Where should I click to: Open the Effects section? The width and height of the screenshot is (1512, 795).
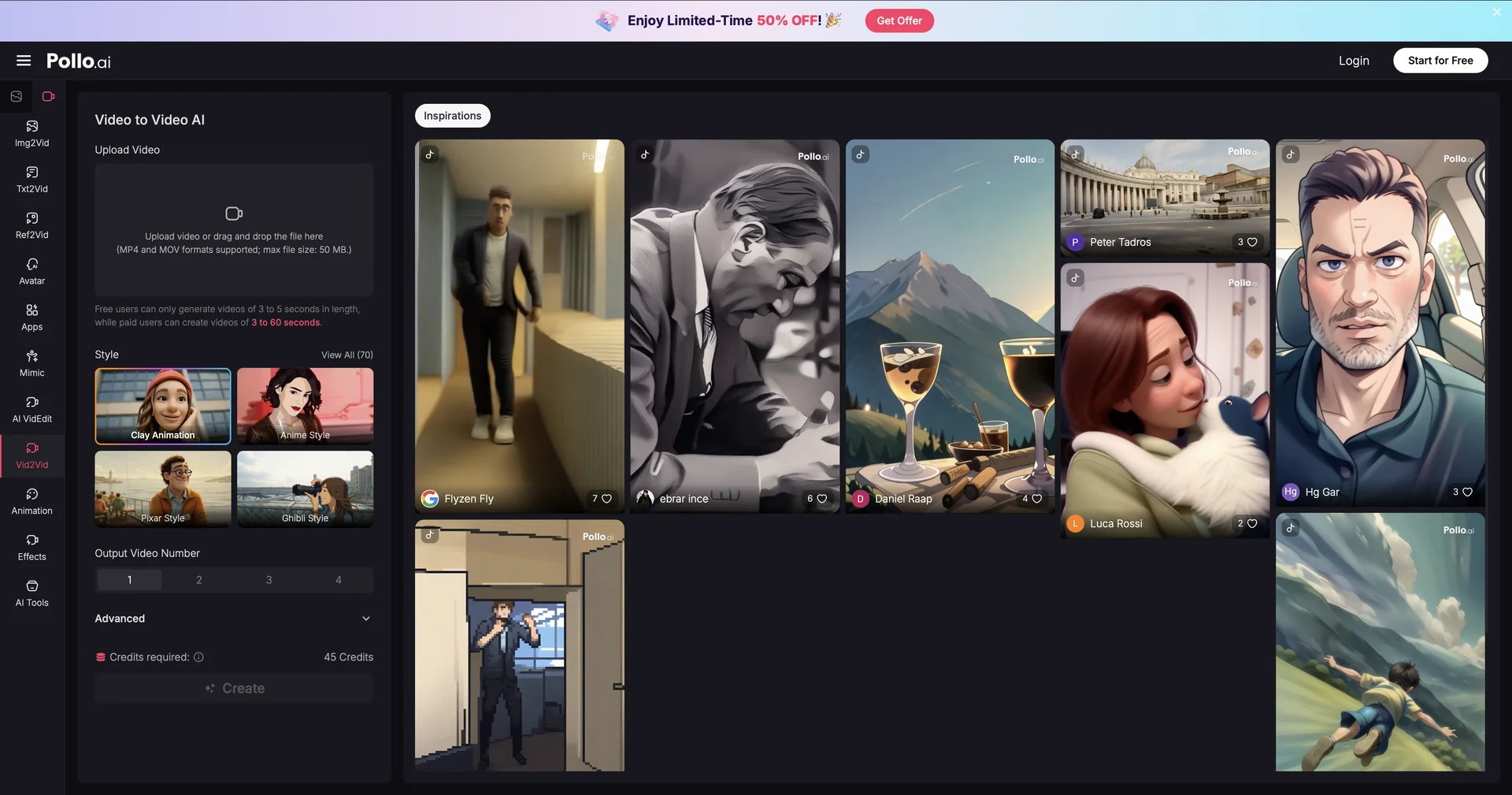[32, 548]
